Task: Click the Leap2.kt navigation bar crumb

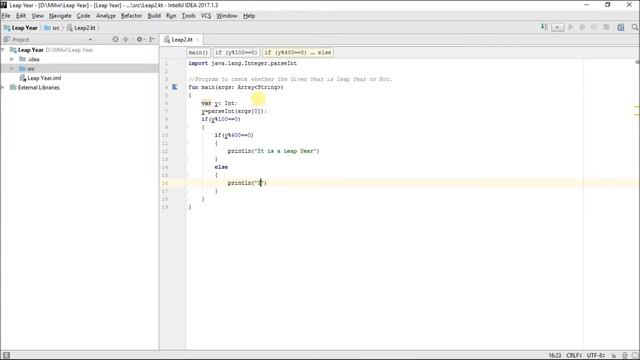Action: [81, 28]
